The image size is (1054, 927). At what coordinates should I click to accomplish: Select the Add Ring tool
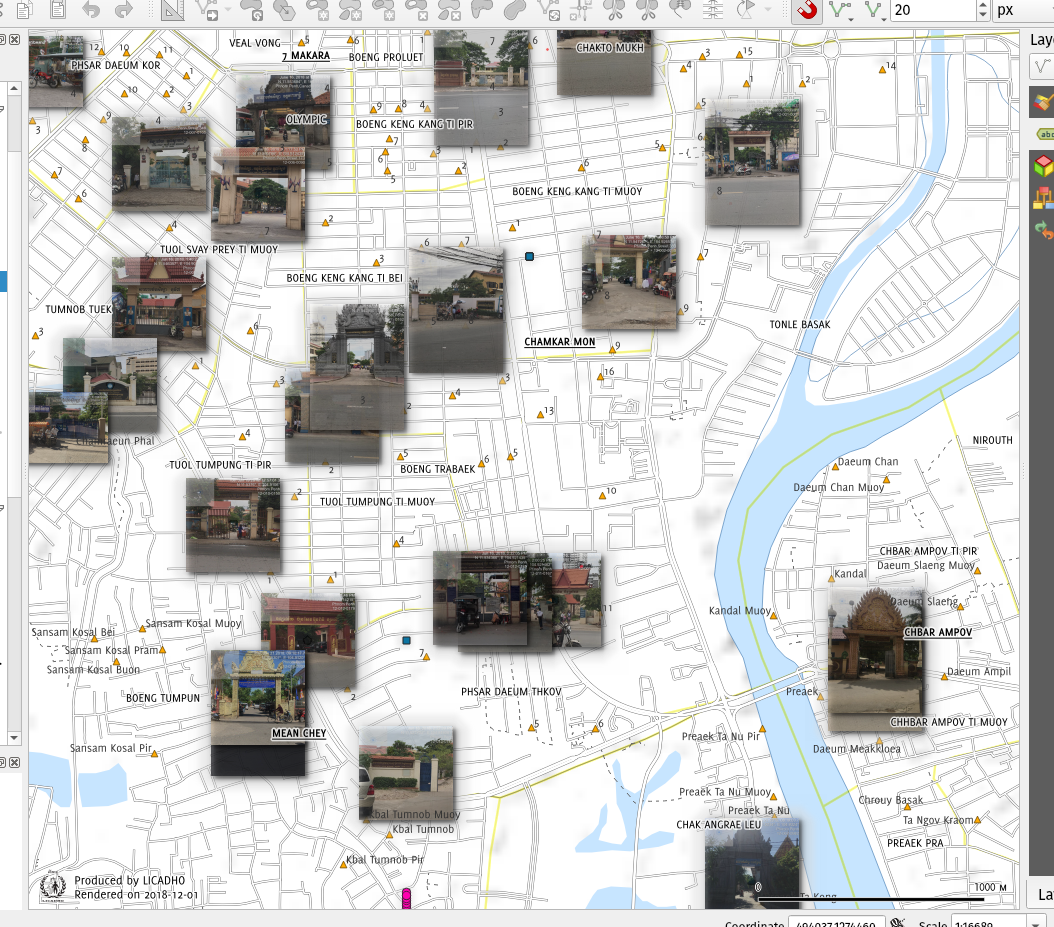click(317, 9)
